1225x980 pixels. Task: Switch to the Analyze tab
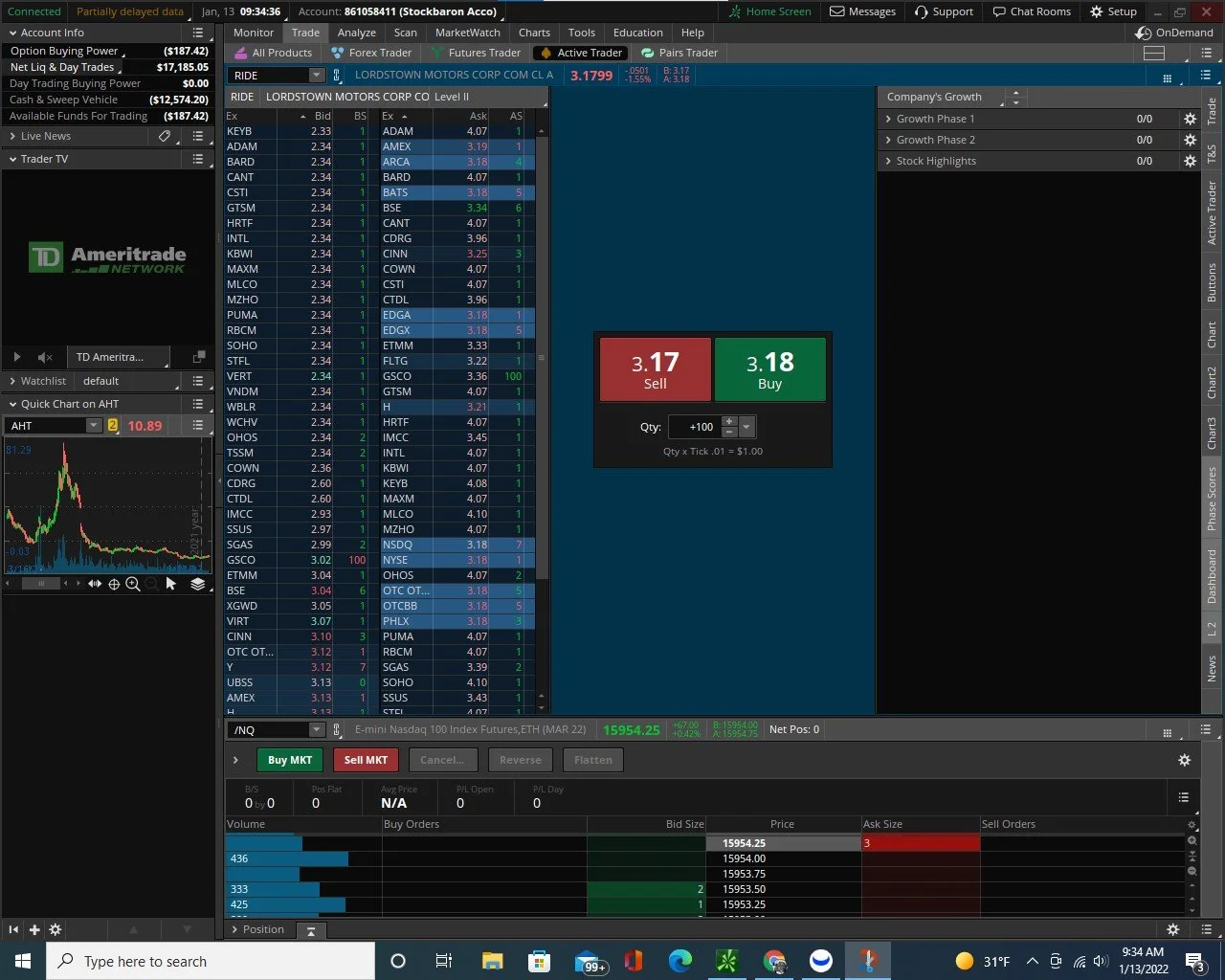coord(356,33)
